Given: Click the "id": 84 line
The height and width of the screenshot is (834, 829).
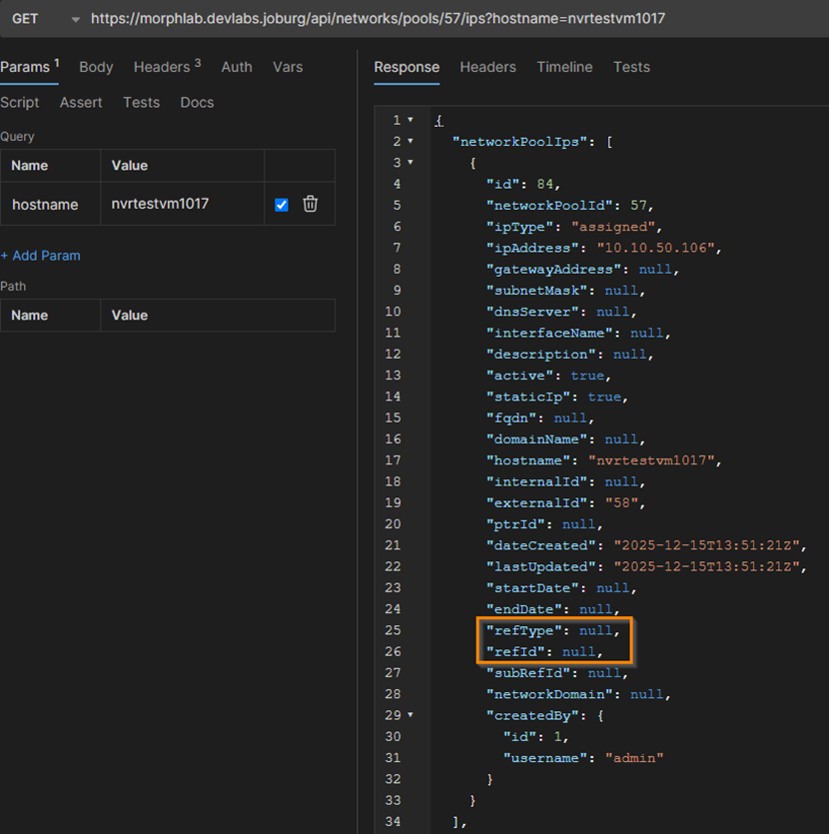Looking at the screenshot, I should point(523,184).
